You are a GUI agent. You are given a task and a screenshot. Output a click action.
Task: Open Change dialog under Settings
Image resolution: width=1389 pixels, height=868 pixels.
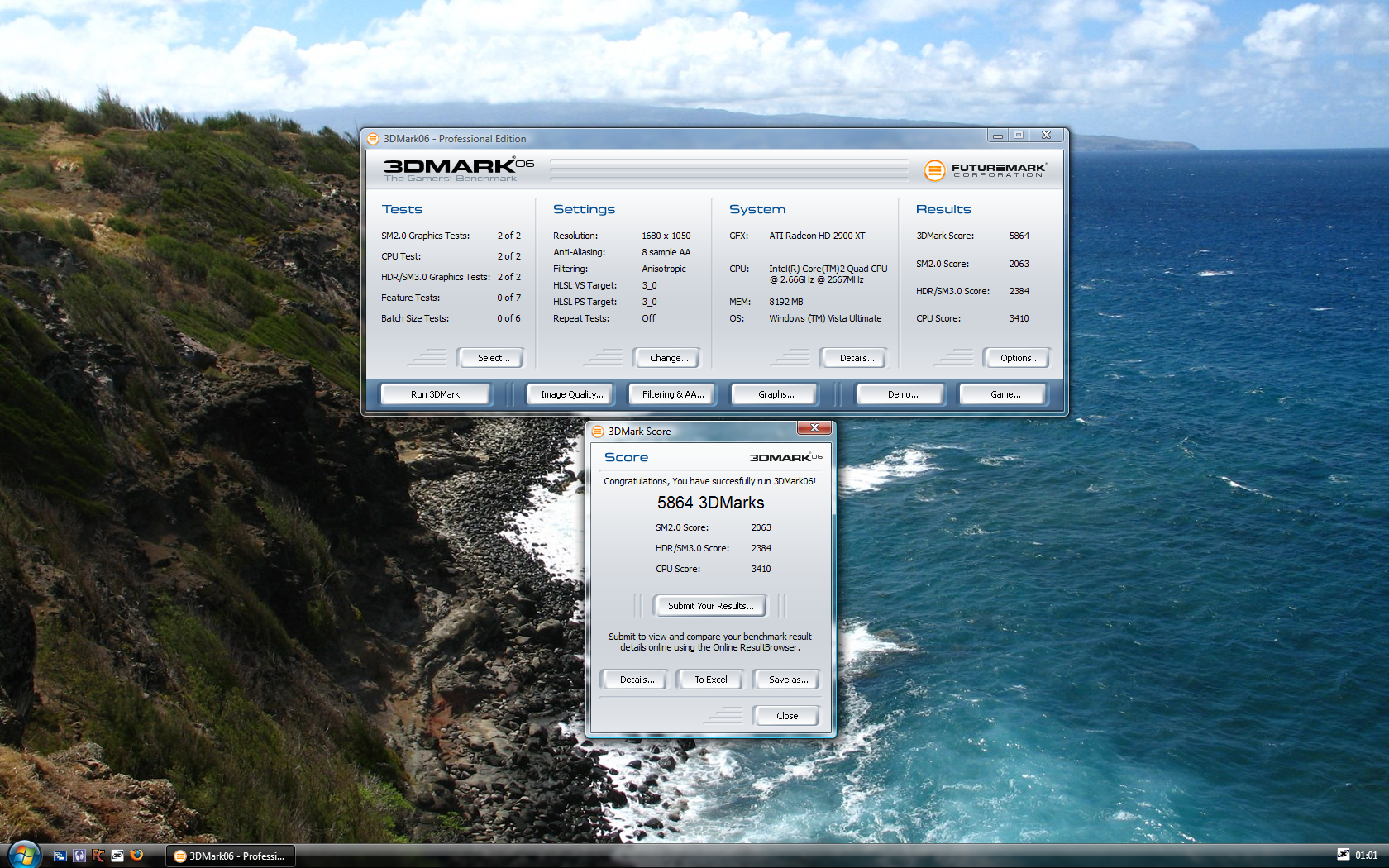[668, 358]
